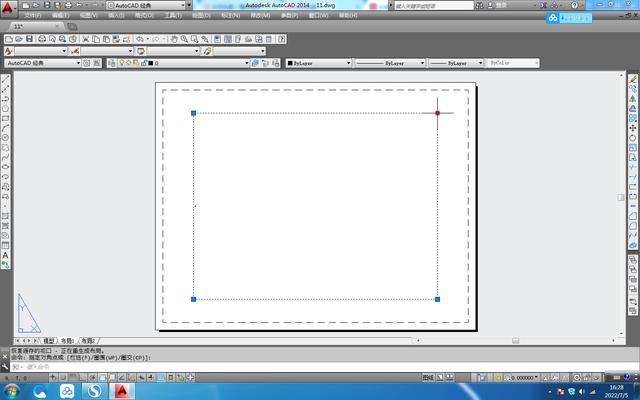
Task: Open the layer list dropdown
Action: (200, 63)
